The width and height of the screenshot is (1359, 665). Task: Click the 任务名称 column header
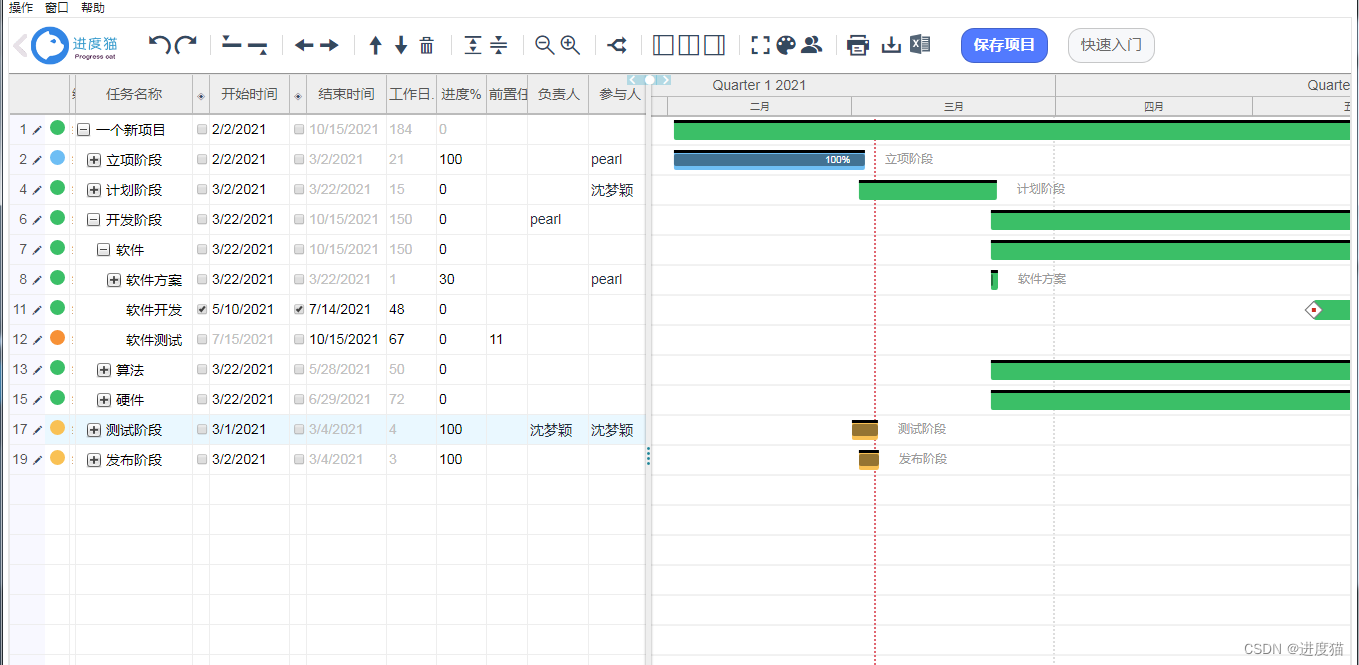pos(134,94)
